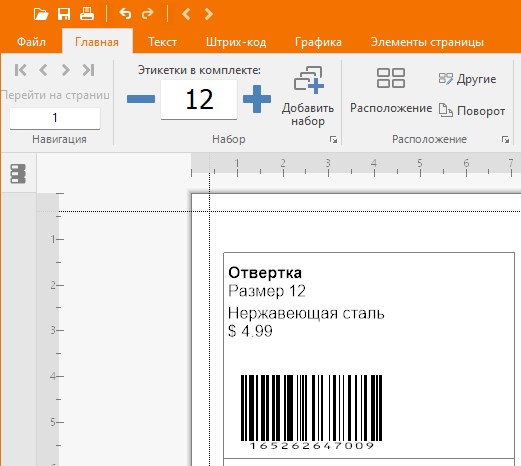Redo the last action
The height and width of the screenshot is (466, 521).
(147, 14)
